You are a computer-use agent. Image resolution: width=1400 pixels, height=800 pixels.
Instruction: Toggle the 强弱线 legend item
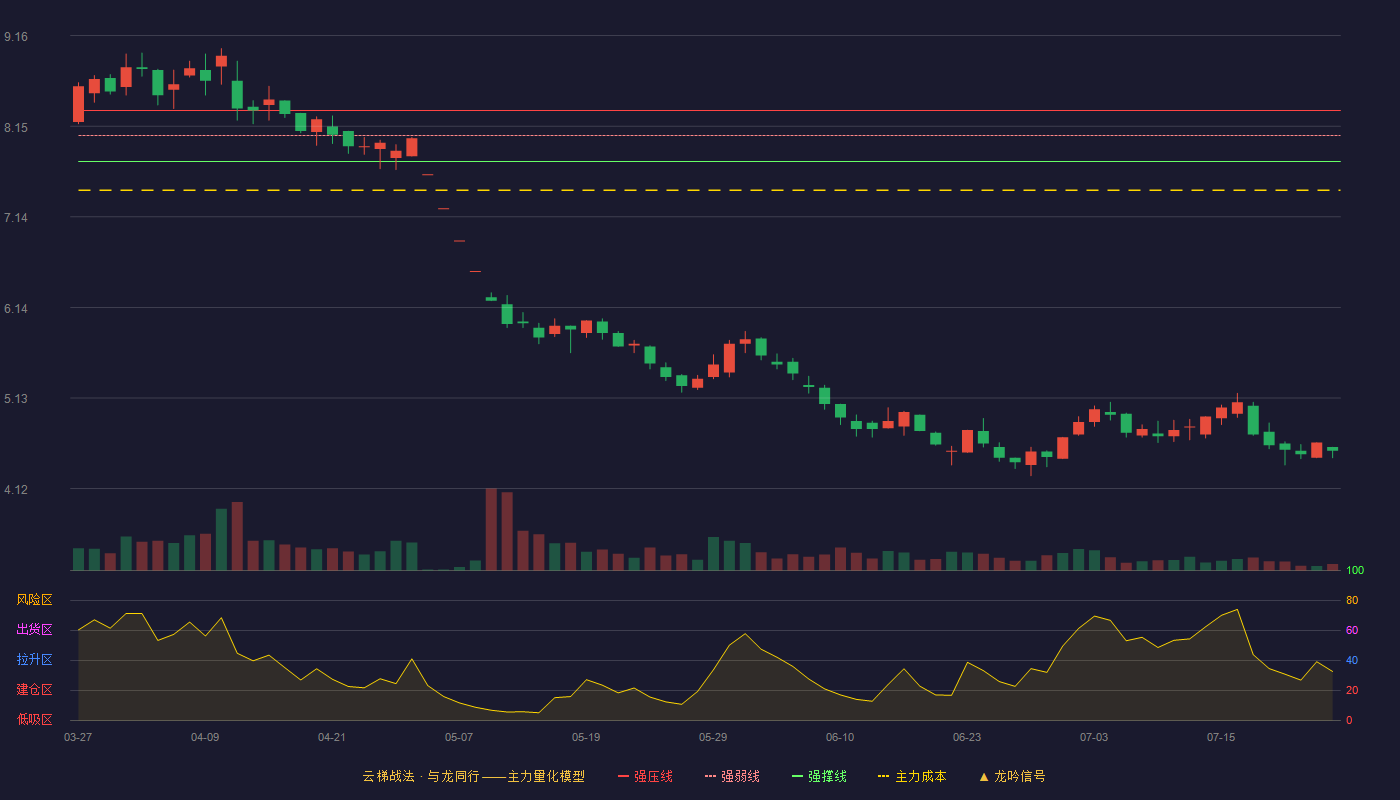click(x=732, y=776)
